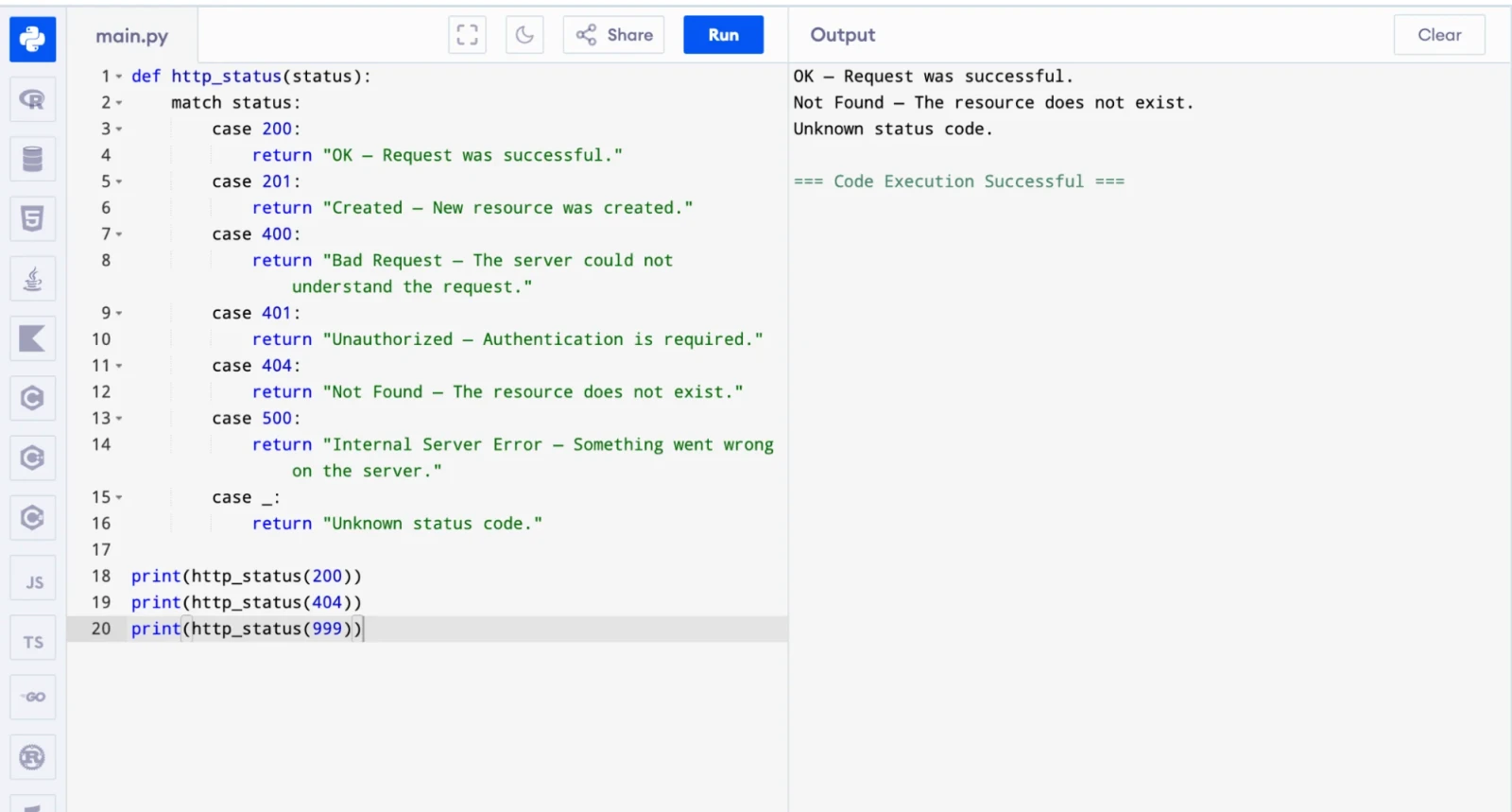
Task: Click the return "Unknown status code." line 16
Action: [x=397, y=524]
